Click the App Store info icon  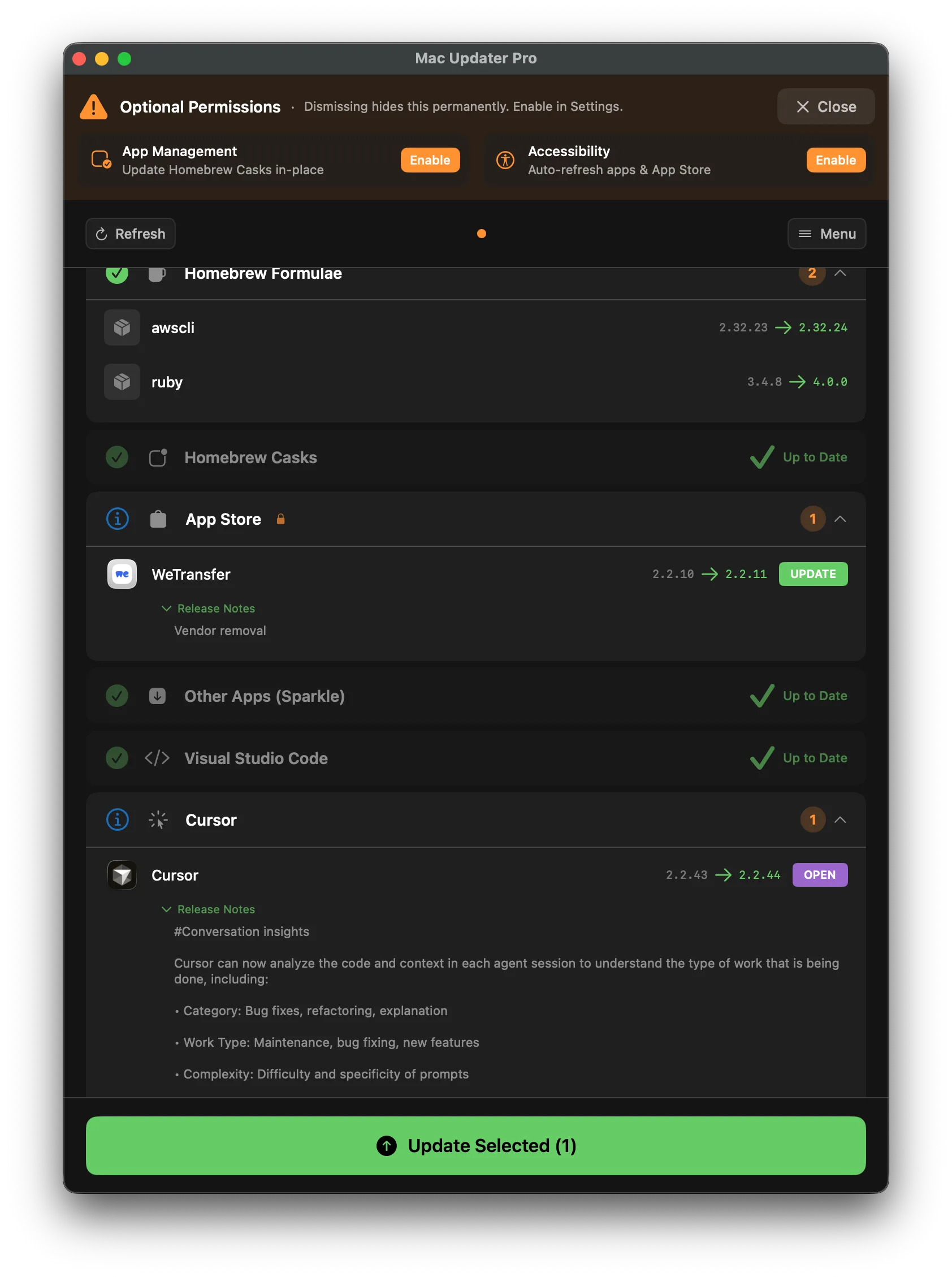117,519
